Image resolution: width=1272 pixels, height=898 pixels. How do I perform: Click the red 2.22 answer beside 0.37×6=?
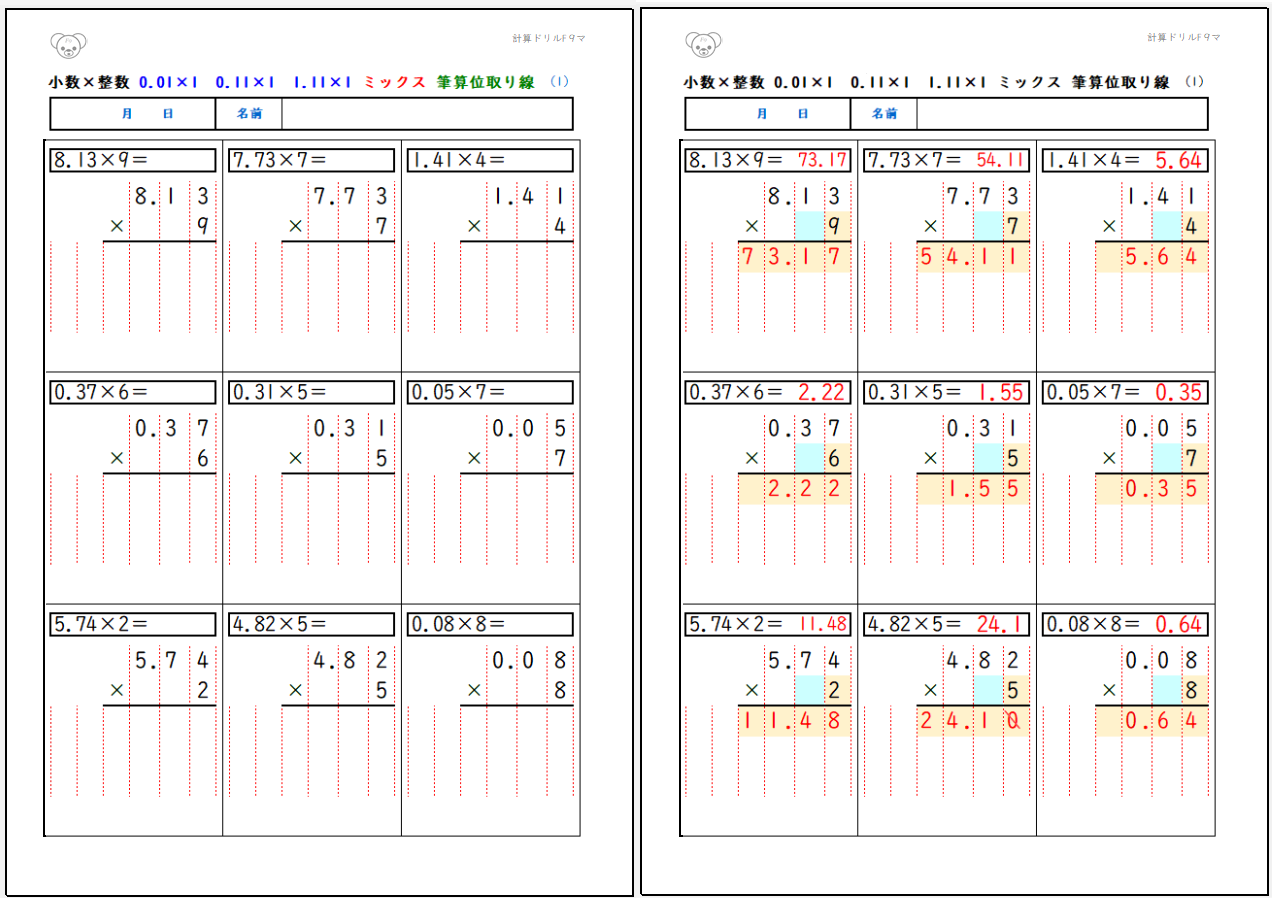(822, 392)
